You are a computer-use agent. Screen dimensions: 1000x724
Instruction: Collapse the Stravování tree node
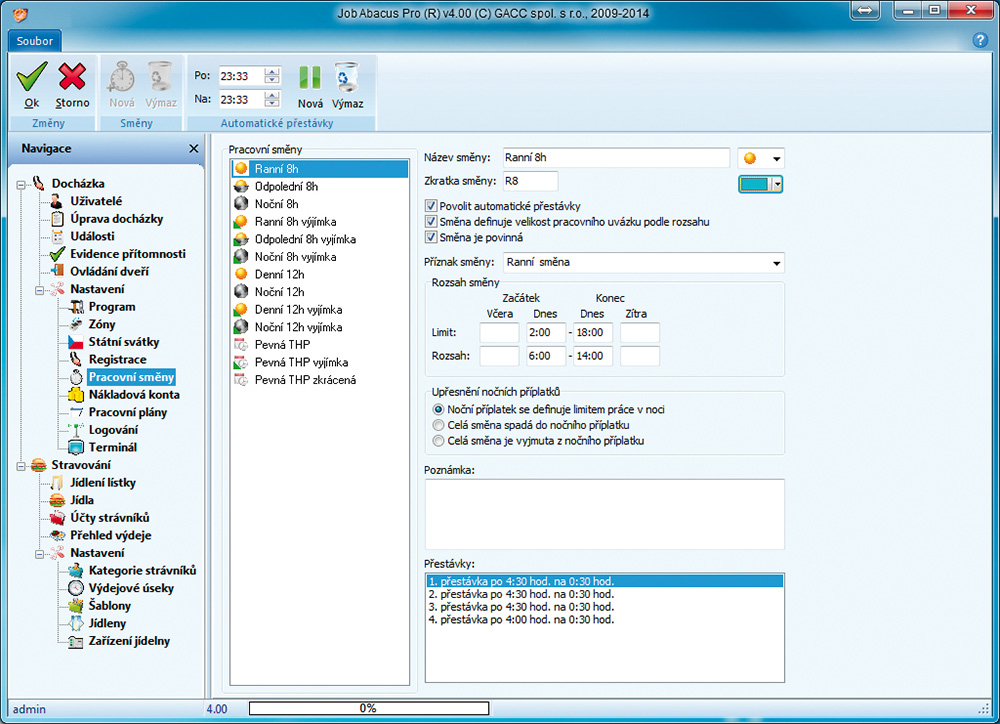pyautogui.click(x=21, y=466)
